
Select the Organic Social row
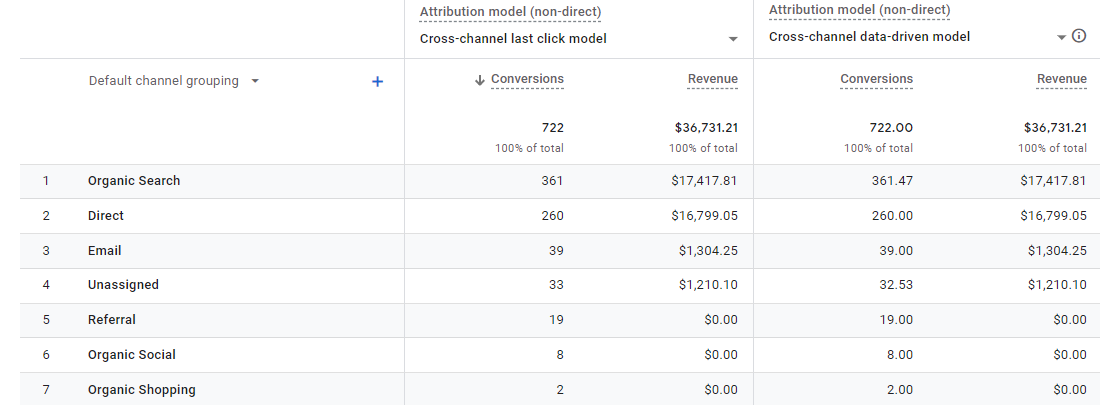pos(131,355)
